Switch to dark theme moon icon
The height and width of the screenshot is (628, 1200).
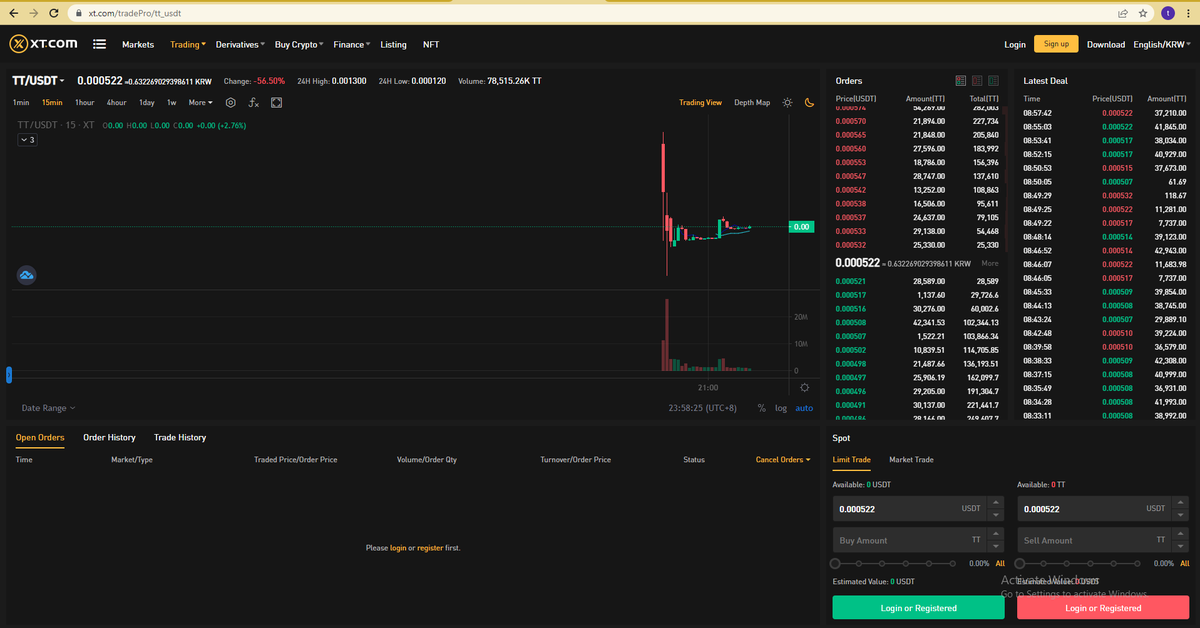811,102
